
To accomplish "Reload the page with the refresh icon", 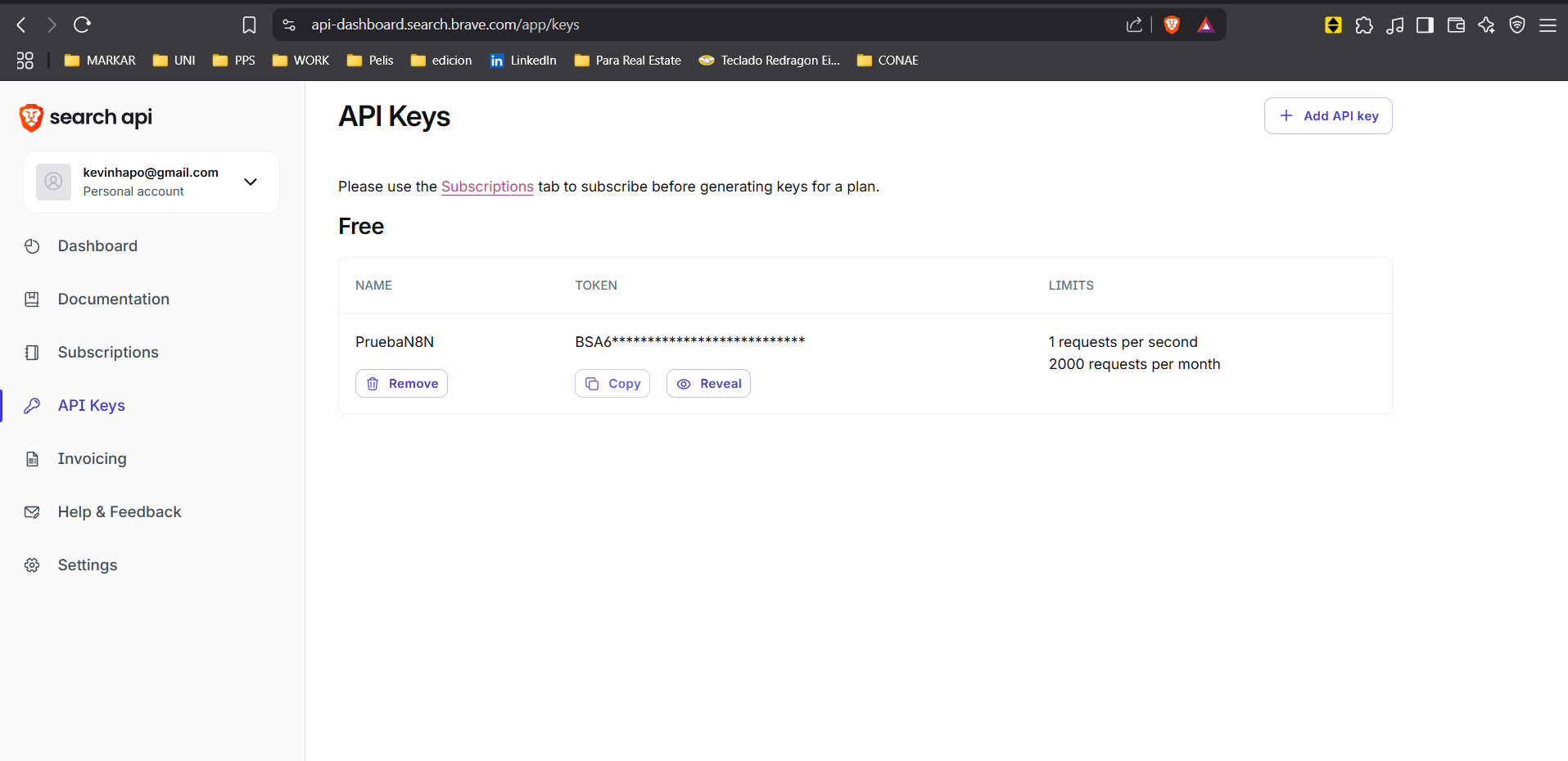I will pos(82,25).
